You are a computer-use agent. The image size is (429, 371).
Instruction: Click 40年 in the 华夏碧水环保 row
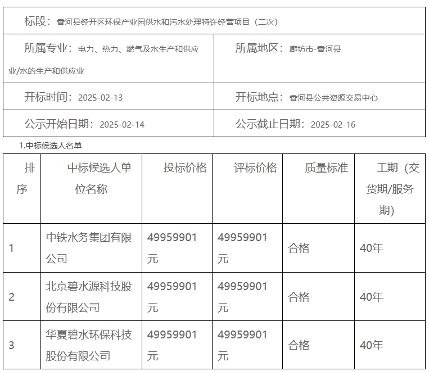(371, 345)
